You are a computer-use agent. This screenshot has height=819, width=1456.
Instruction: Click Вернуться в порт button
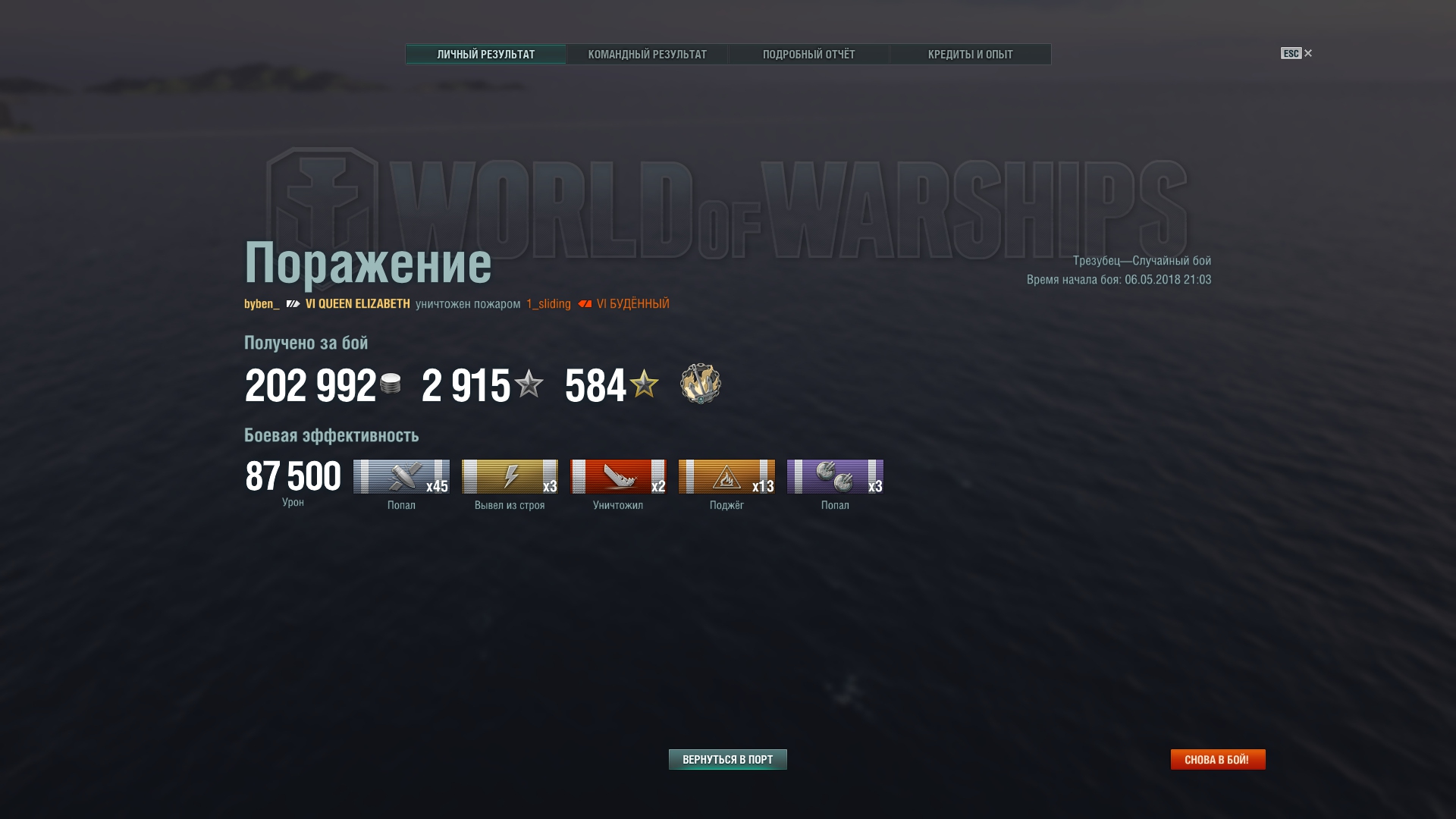click(727, 759)
